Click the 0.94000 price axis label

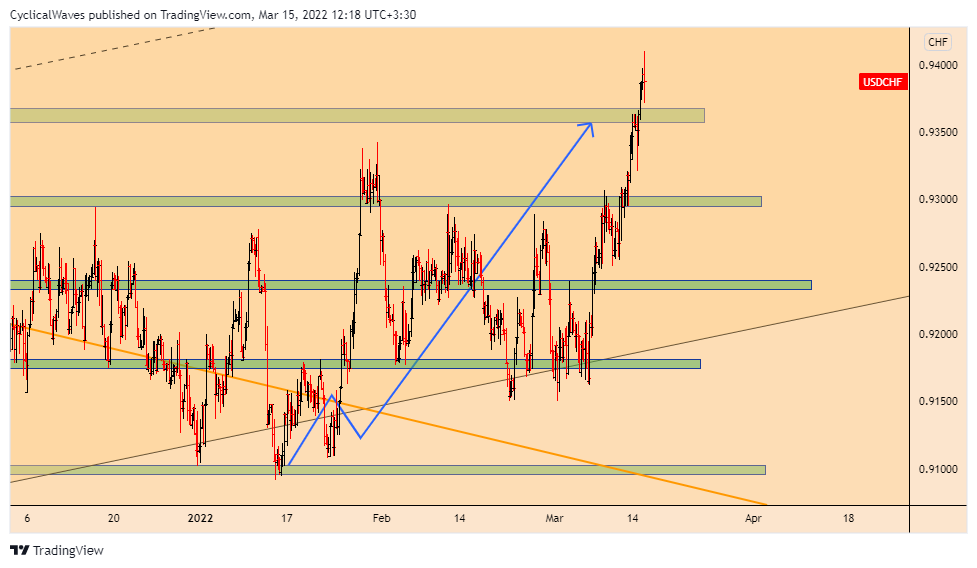(x=943, y=65)
